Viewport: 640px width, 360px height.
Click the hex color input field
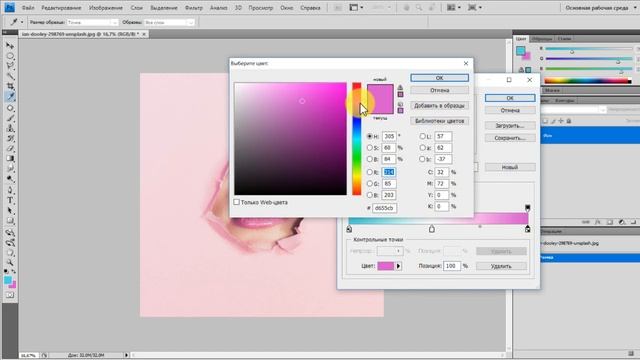(x=384, y=208)
